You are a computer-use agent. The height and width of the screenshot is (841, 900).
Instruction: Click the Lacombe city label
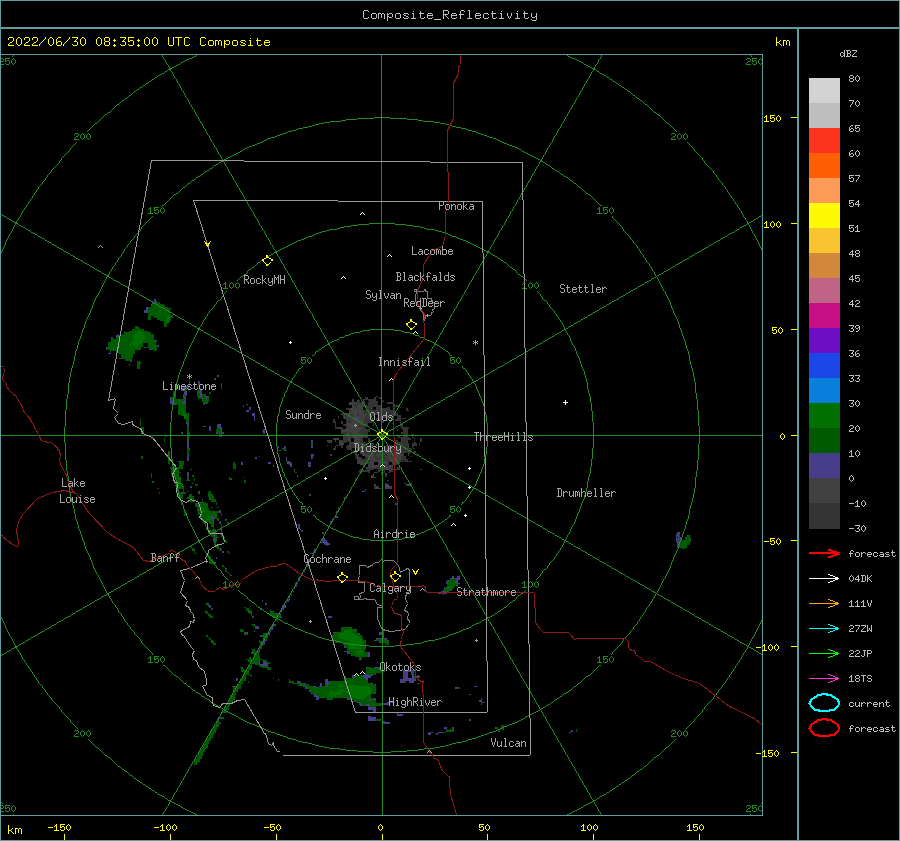[x=432, y=251]
